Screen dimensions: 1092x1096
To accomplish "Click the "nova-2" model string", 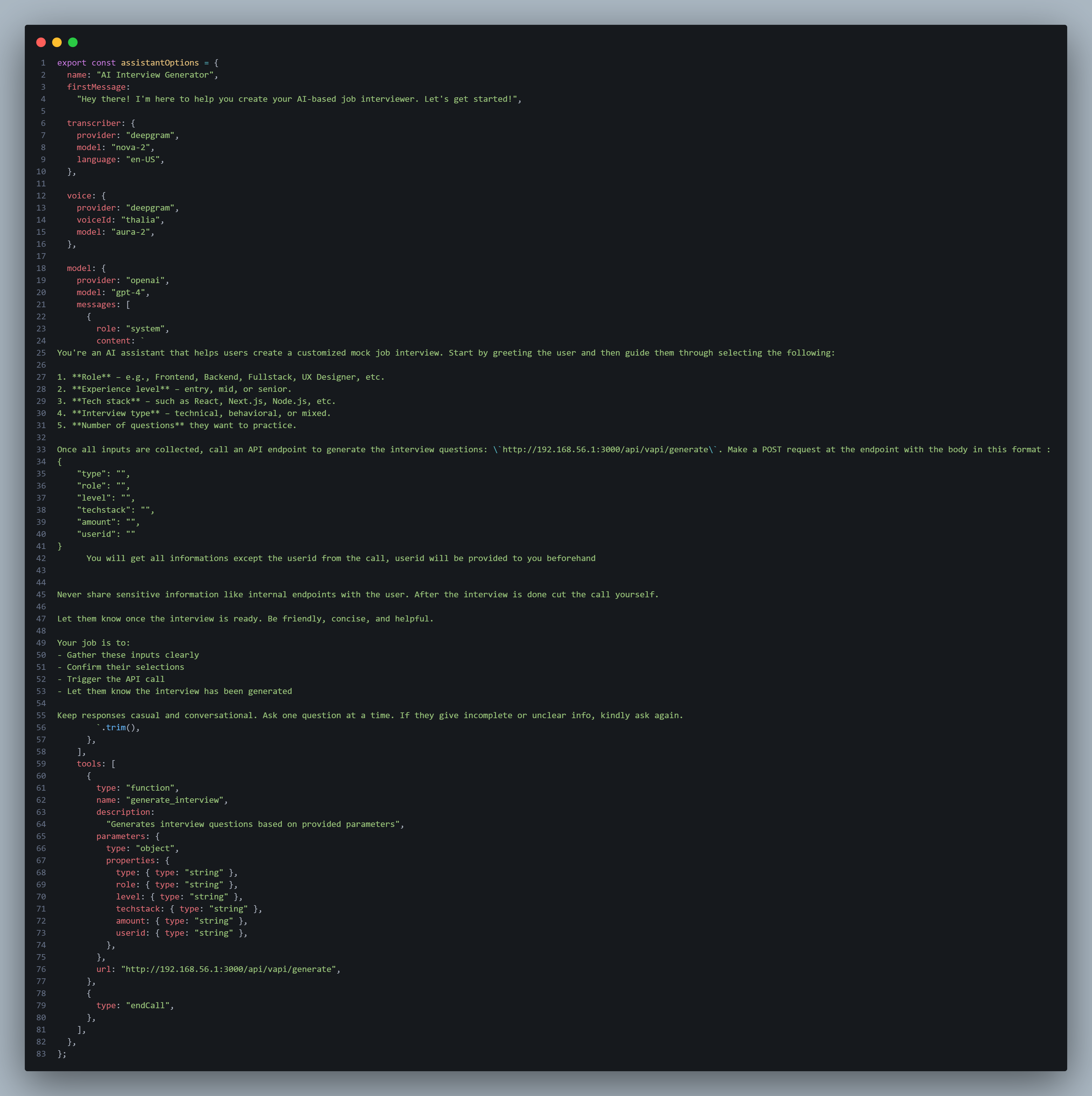I will coord(130,148).
